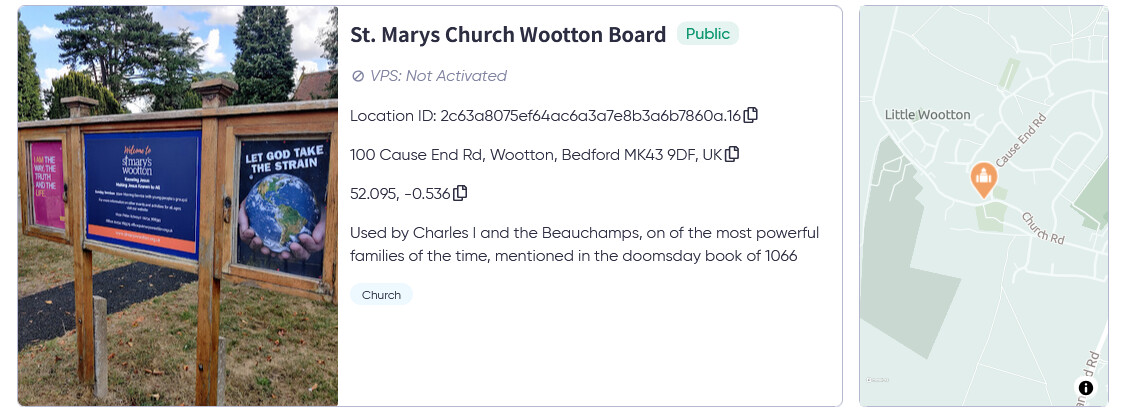
Task: Click the 52.095, -0.536 coordinate text
Action: (400, 193)
